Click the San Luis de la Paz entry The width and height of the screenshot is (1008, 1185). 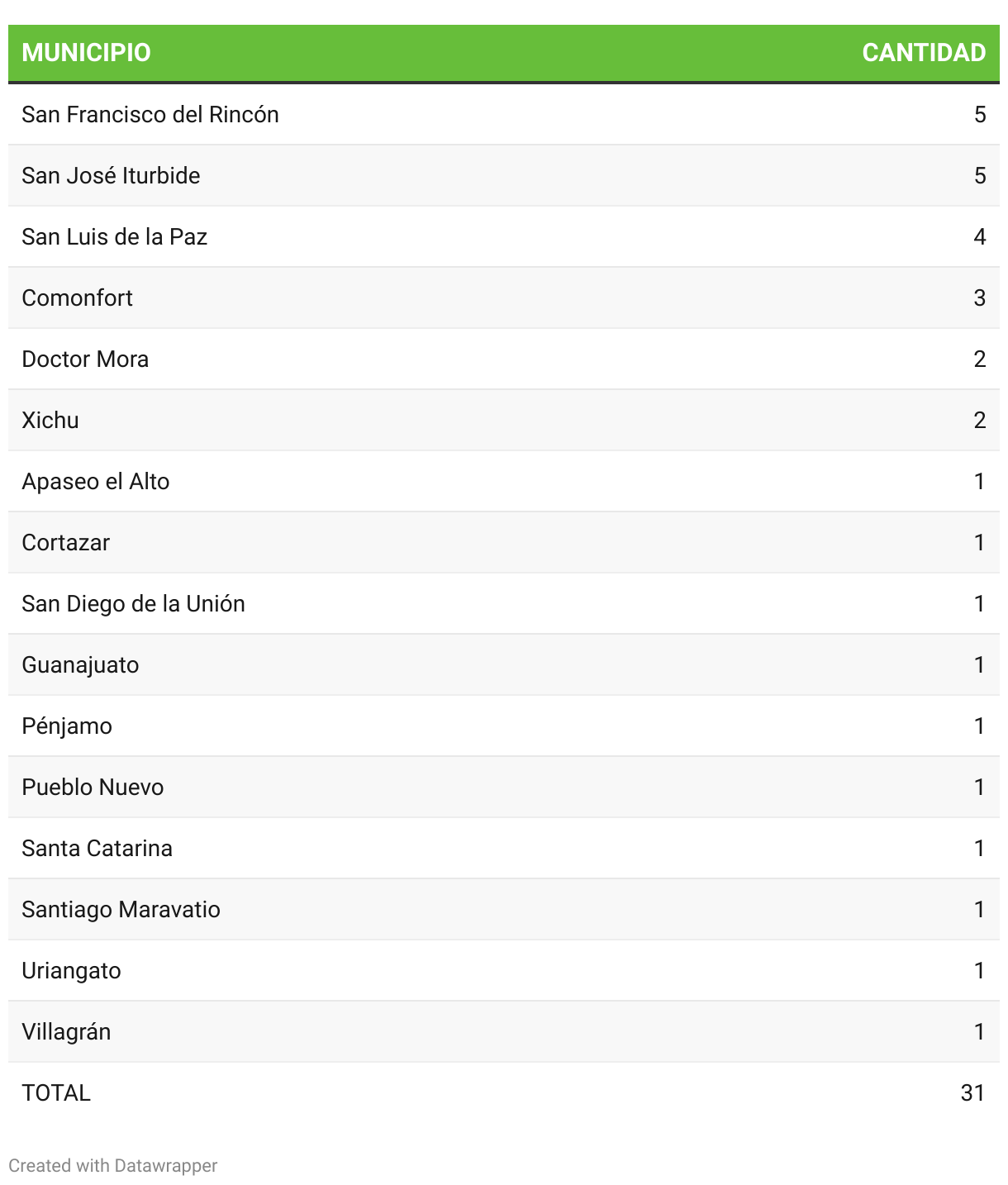[x=114, y=237]
